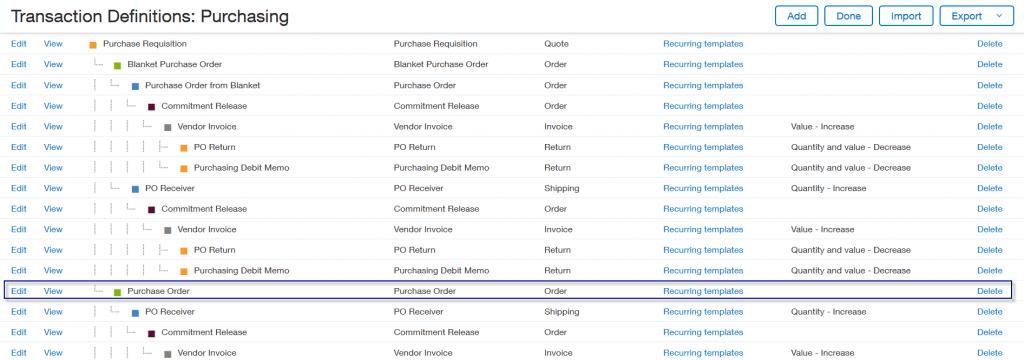The height and width of the screenshot is (360, 1024).
Task: View the highlighted Purchase Order definition
Action: (x=53, y=291)
